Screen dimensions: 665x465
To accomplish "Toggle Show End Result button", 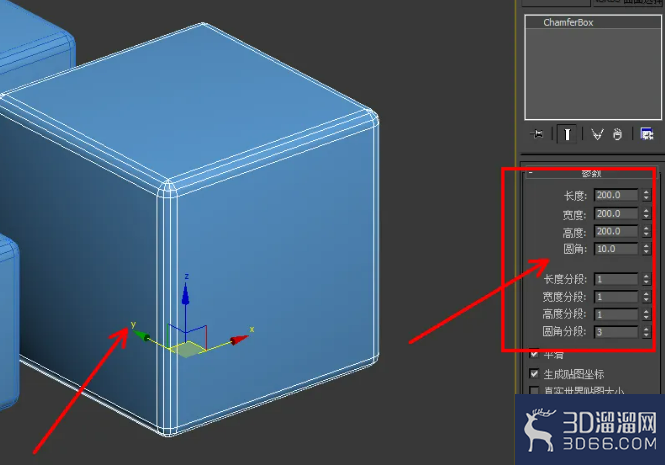I will click(567, 134).
